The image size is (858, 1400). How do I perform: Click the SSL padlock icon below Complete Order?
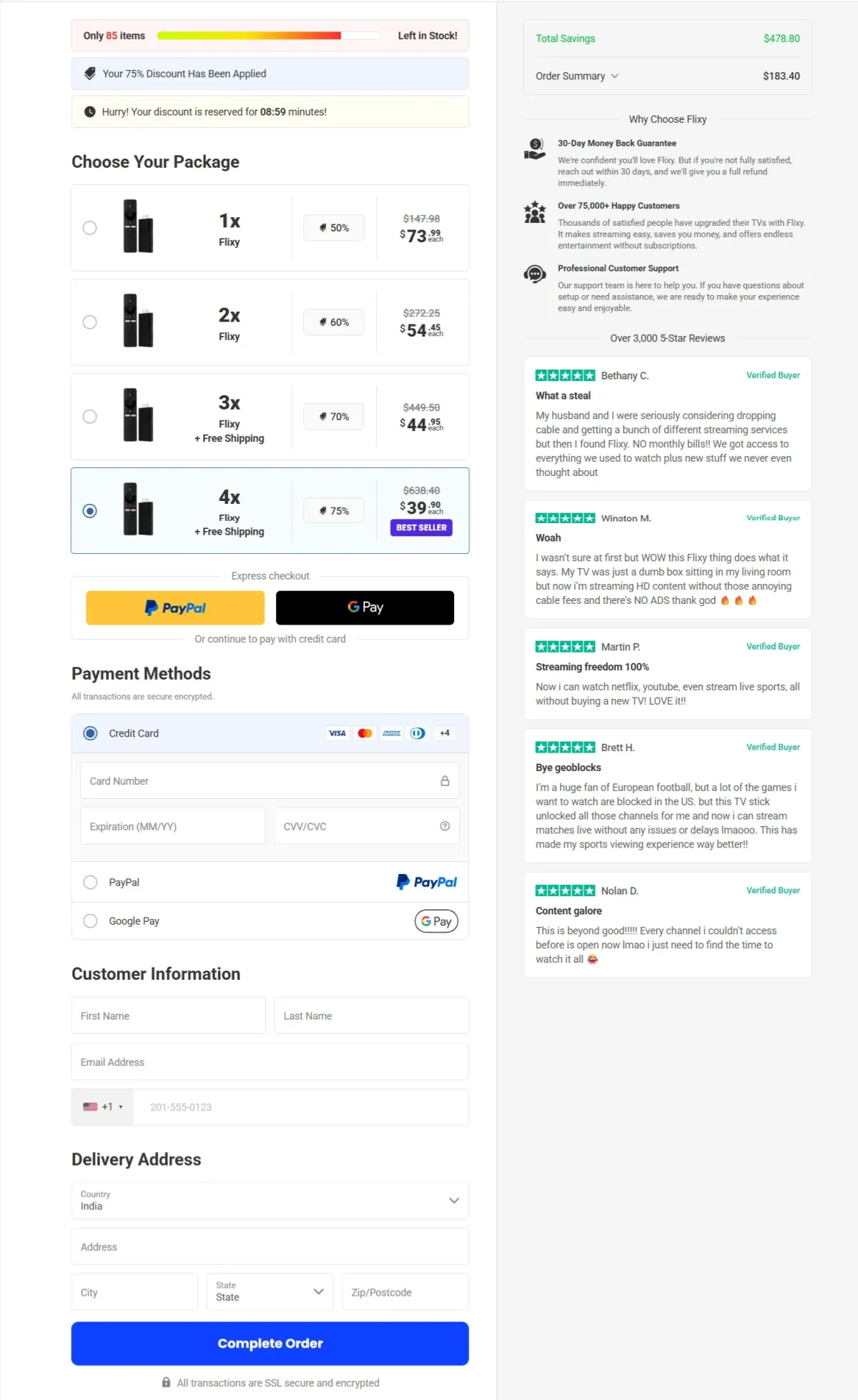[166, 1383]
